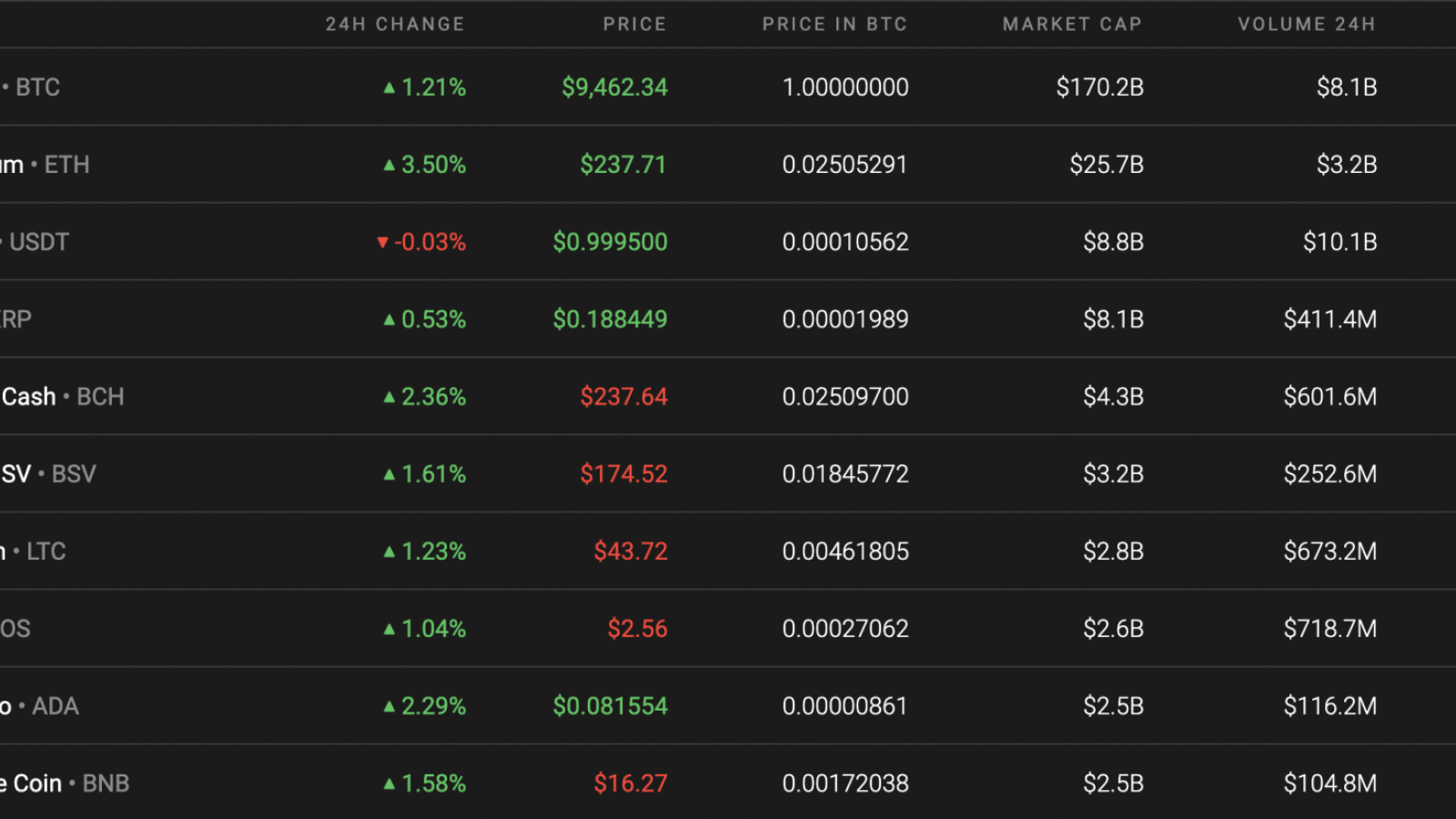
Task: Select the 0.00172038 BTC price value
Action: point(845,784)
